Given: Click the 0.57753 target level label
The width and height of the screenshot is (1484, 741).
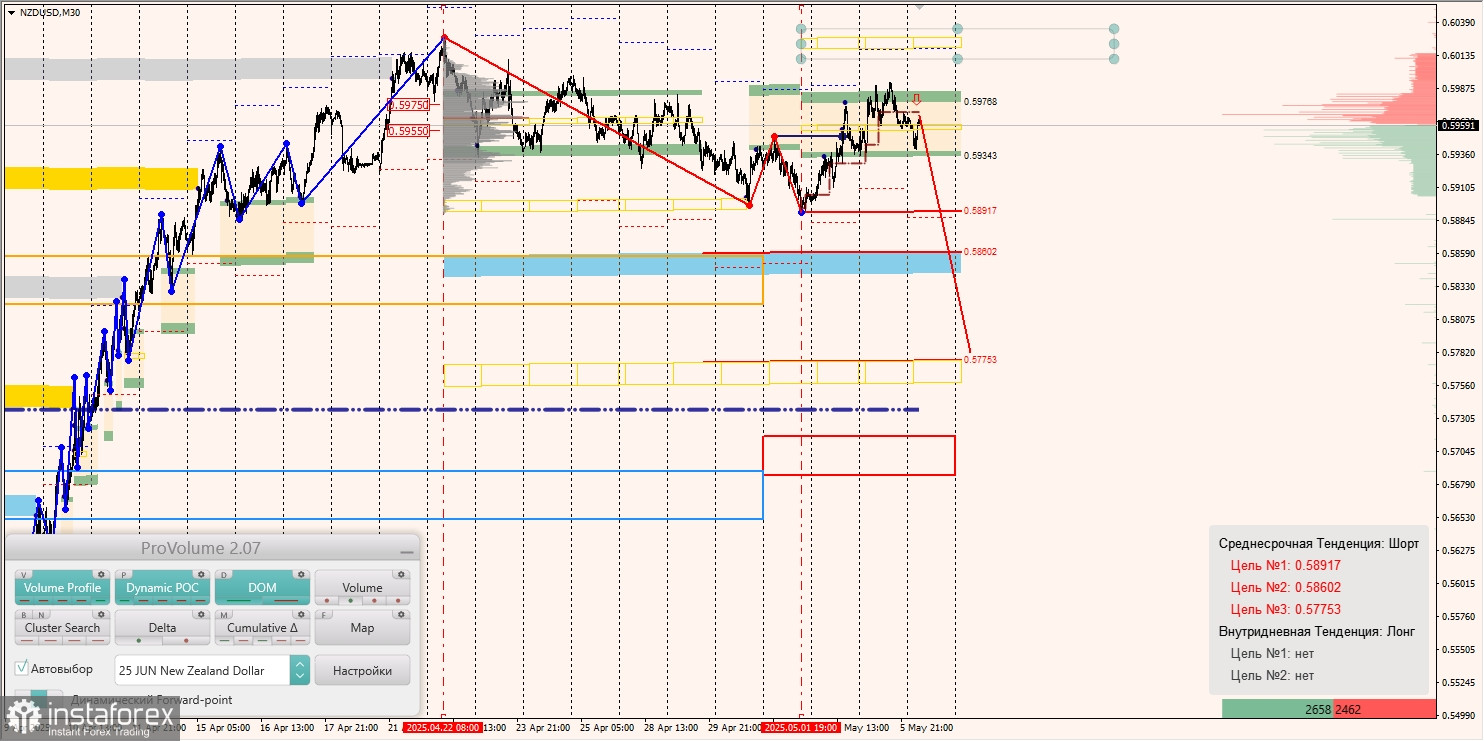Looking at the screenshot, I should tap(980, 359).
